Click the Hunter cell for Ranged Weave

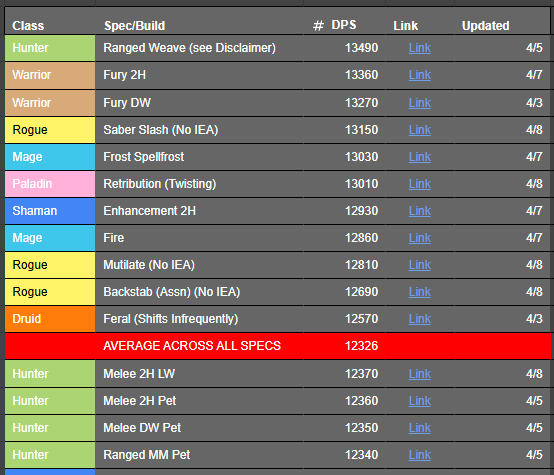(x=50, y=48)
